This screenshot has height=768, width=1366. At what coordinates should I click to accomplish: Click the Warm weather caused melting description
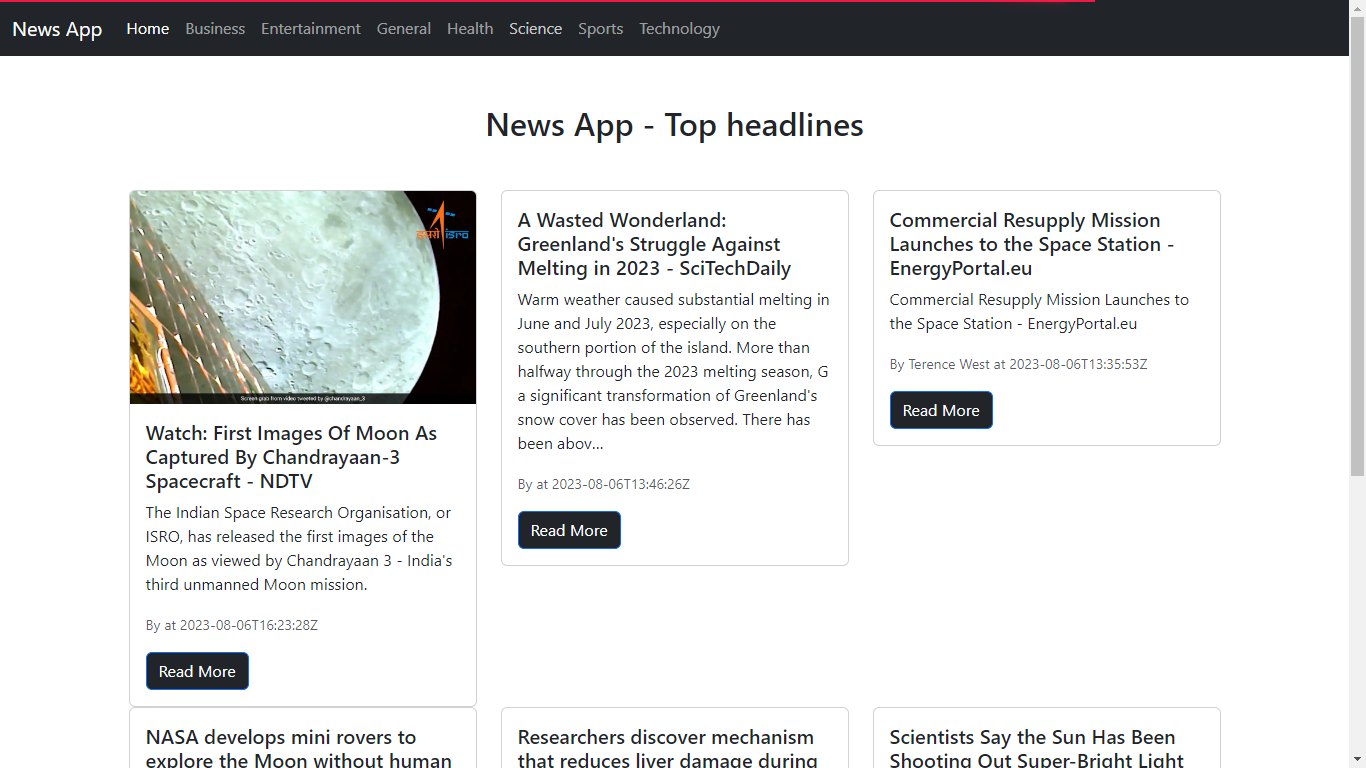(674, 372)
